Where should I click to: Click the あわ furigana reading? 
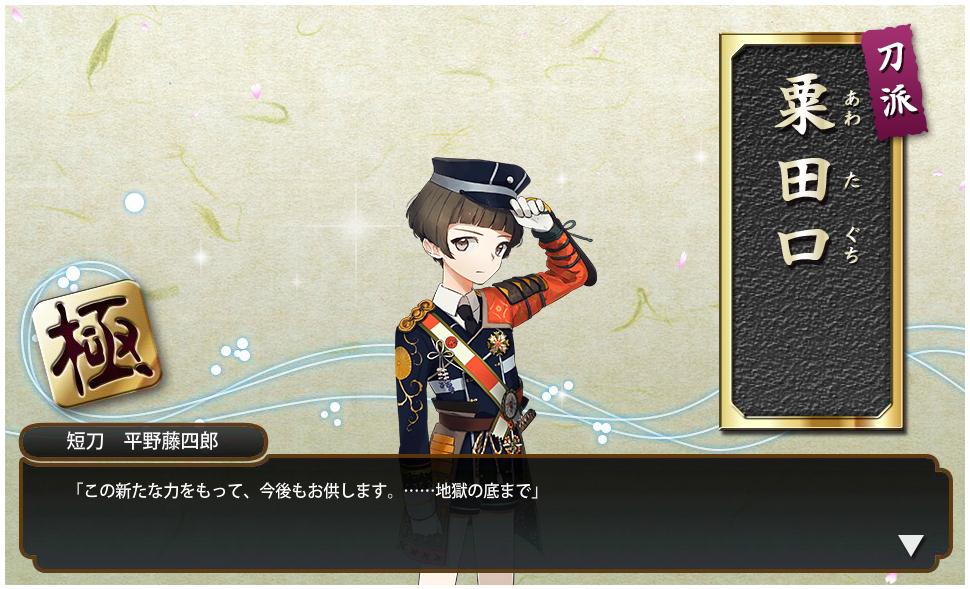(x=852, y=108)
